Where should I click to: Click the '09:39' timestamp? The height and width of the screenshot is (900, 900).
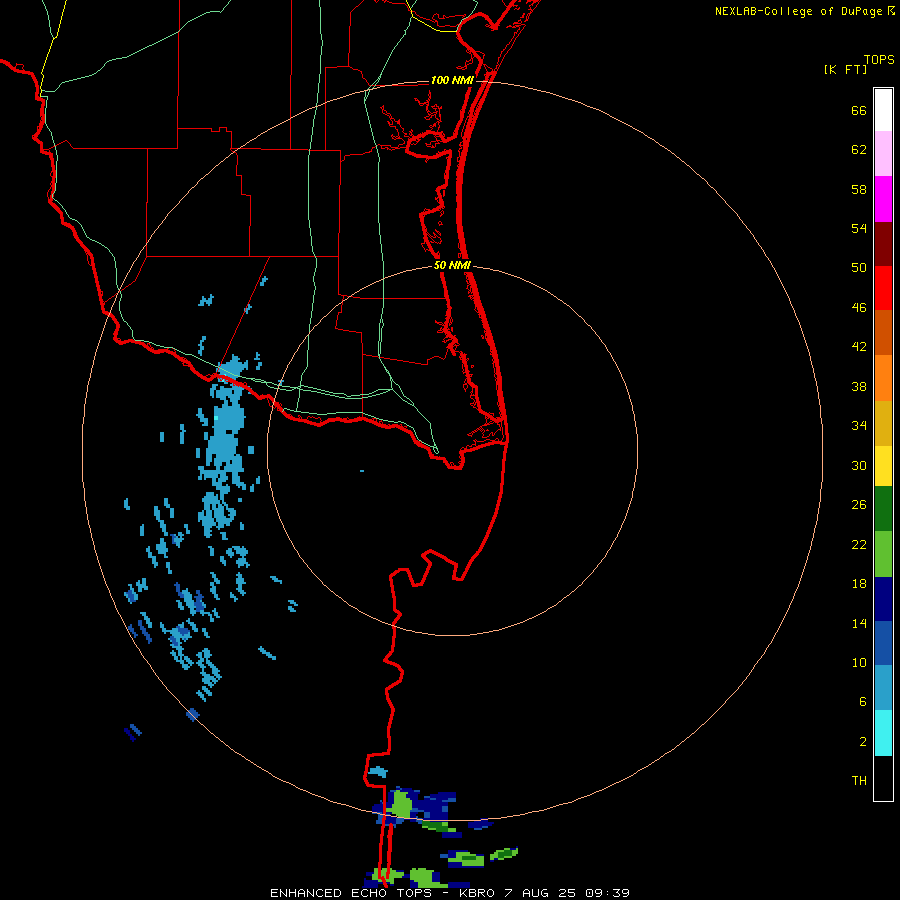607,893
